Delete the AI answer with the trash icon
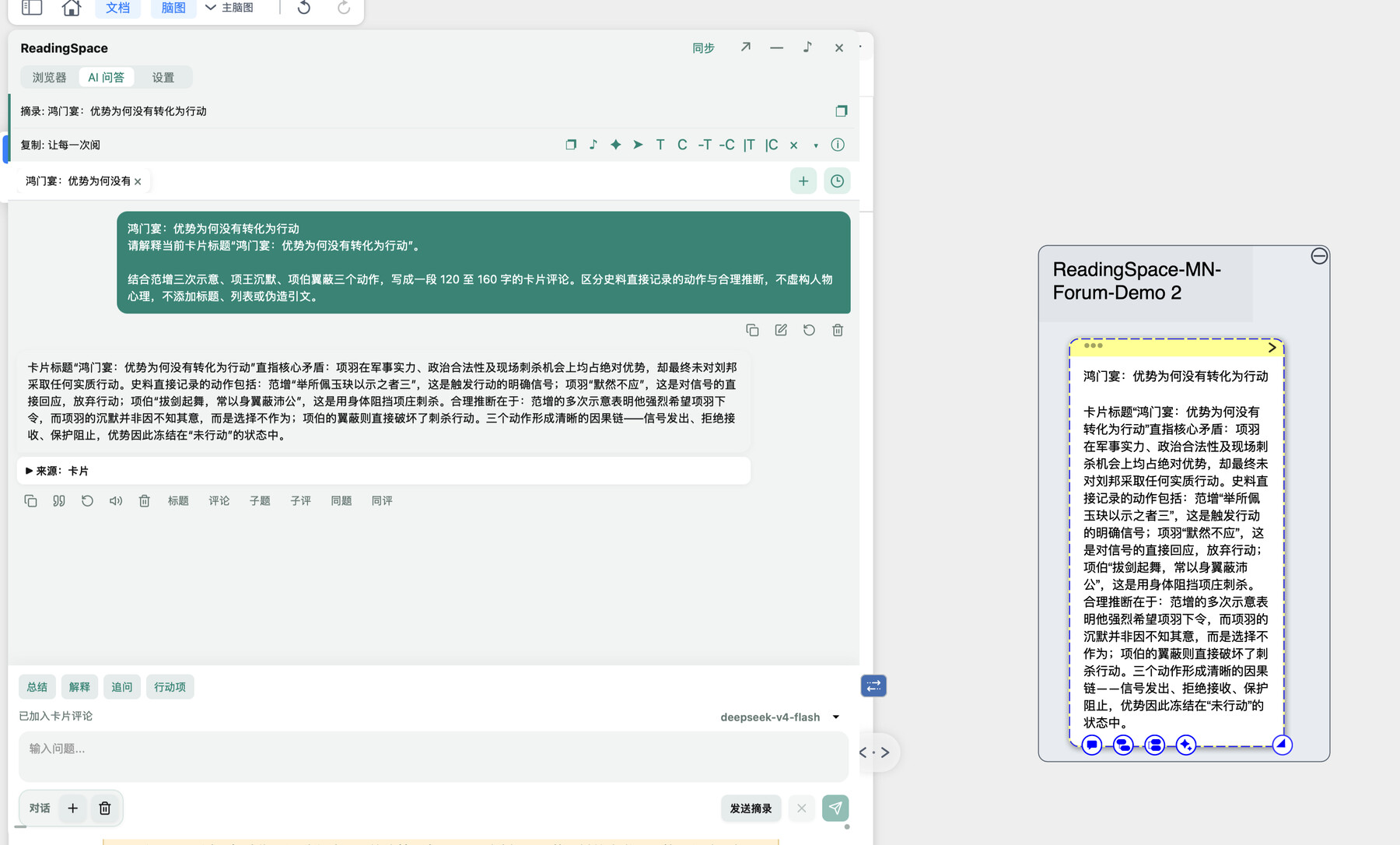The image size is (1400, 845). coord(144,501)
